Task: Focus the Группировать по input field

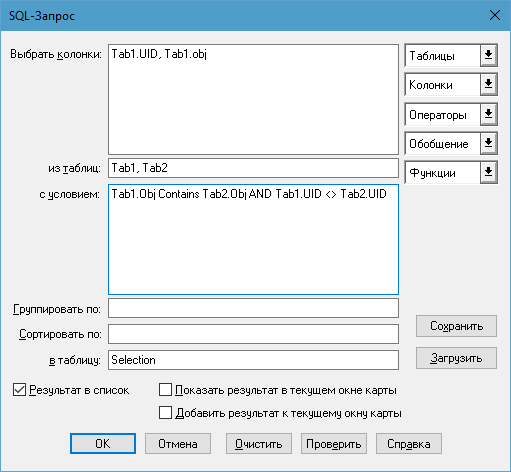Action: tap(253, 308)
